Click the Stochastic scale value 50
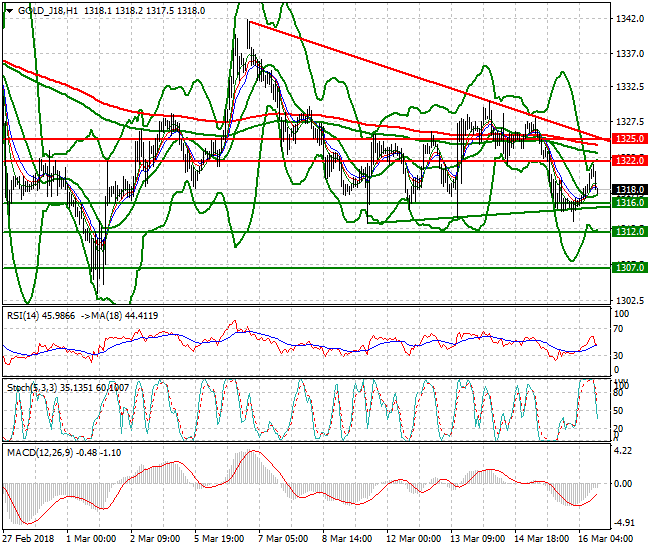This screenshot has width=650, height=550. pyautogui.click(x=618, y=411)
